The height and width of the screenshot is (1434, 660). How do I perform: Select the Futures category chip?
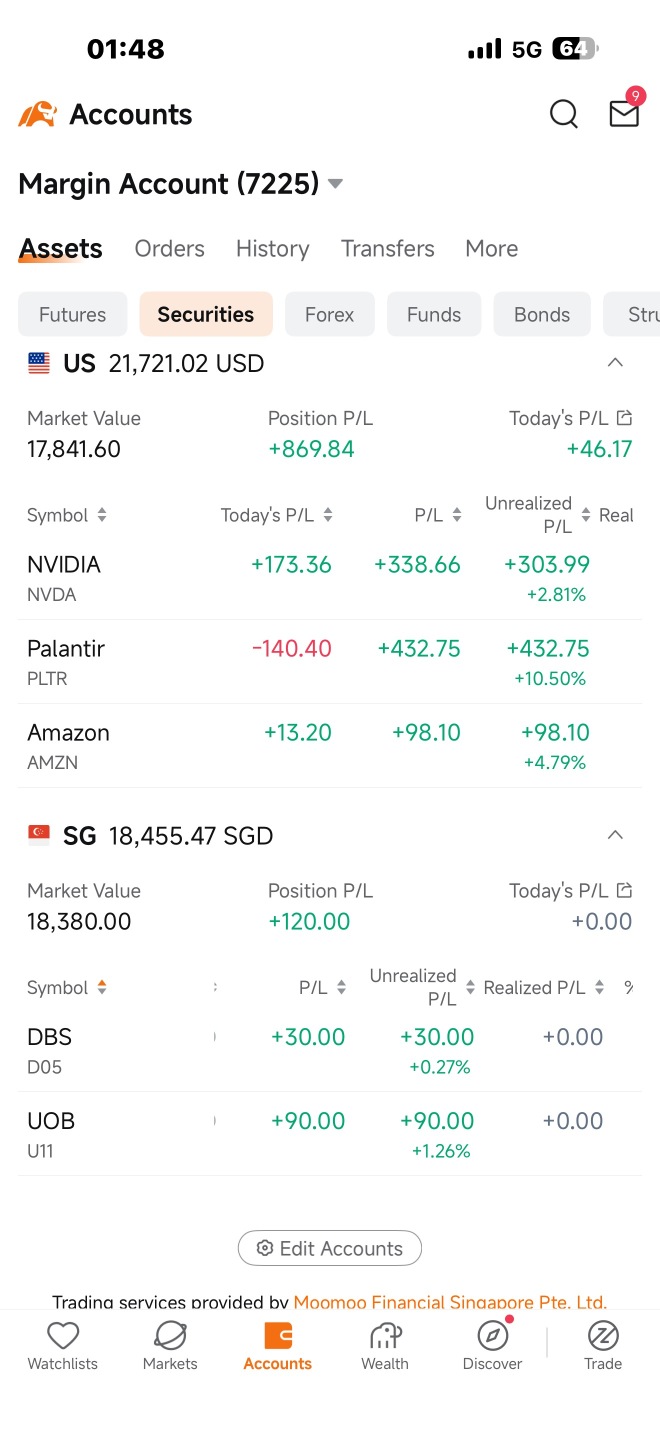pyautogui.click(x=72, y=314)
